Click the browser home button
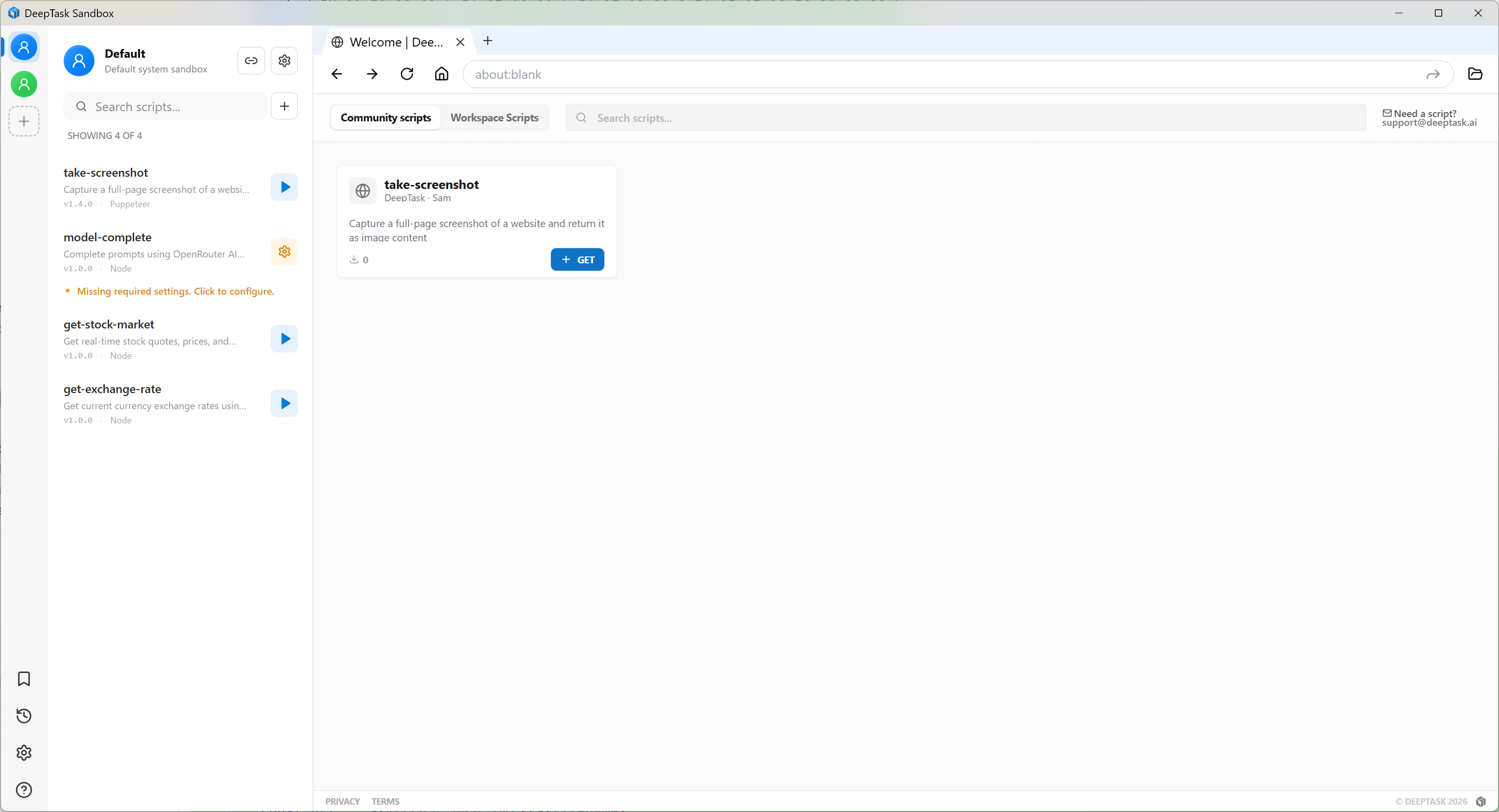 point(442,74)
